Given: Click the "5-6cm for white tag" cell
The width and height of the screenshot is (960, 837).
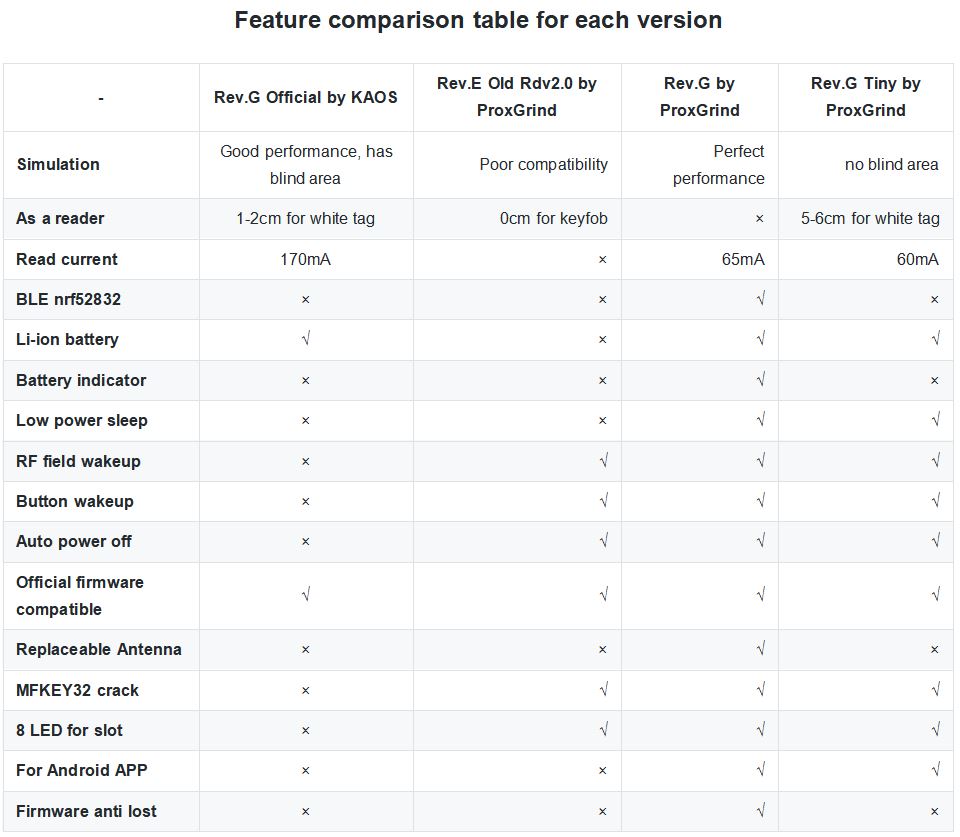Looking at the screenshot, I should pos(870,218).
